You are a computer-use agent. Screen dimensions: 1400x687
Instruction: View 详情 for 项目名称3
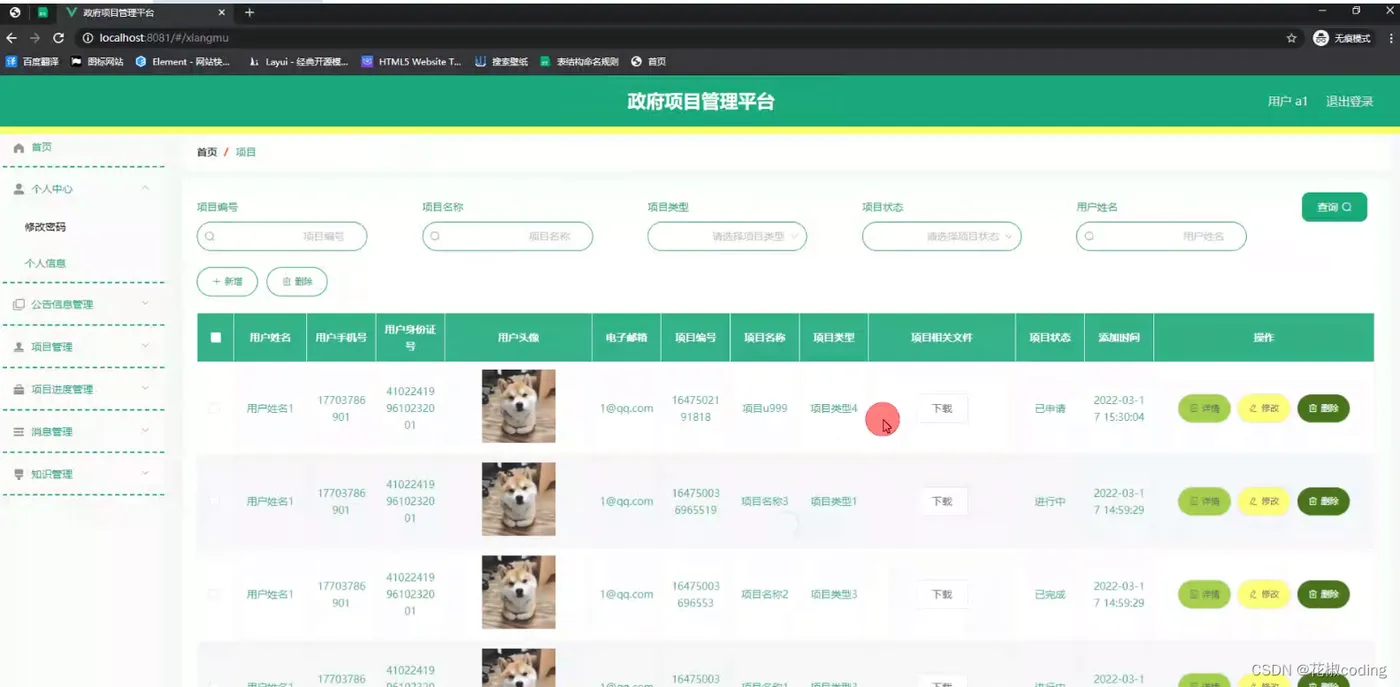tap(1204, 501)
